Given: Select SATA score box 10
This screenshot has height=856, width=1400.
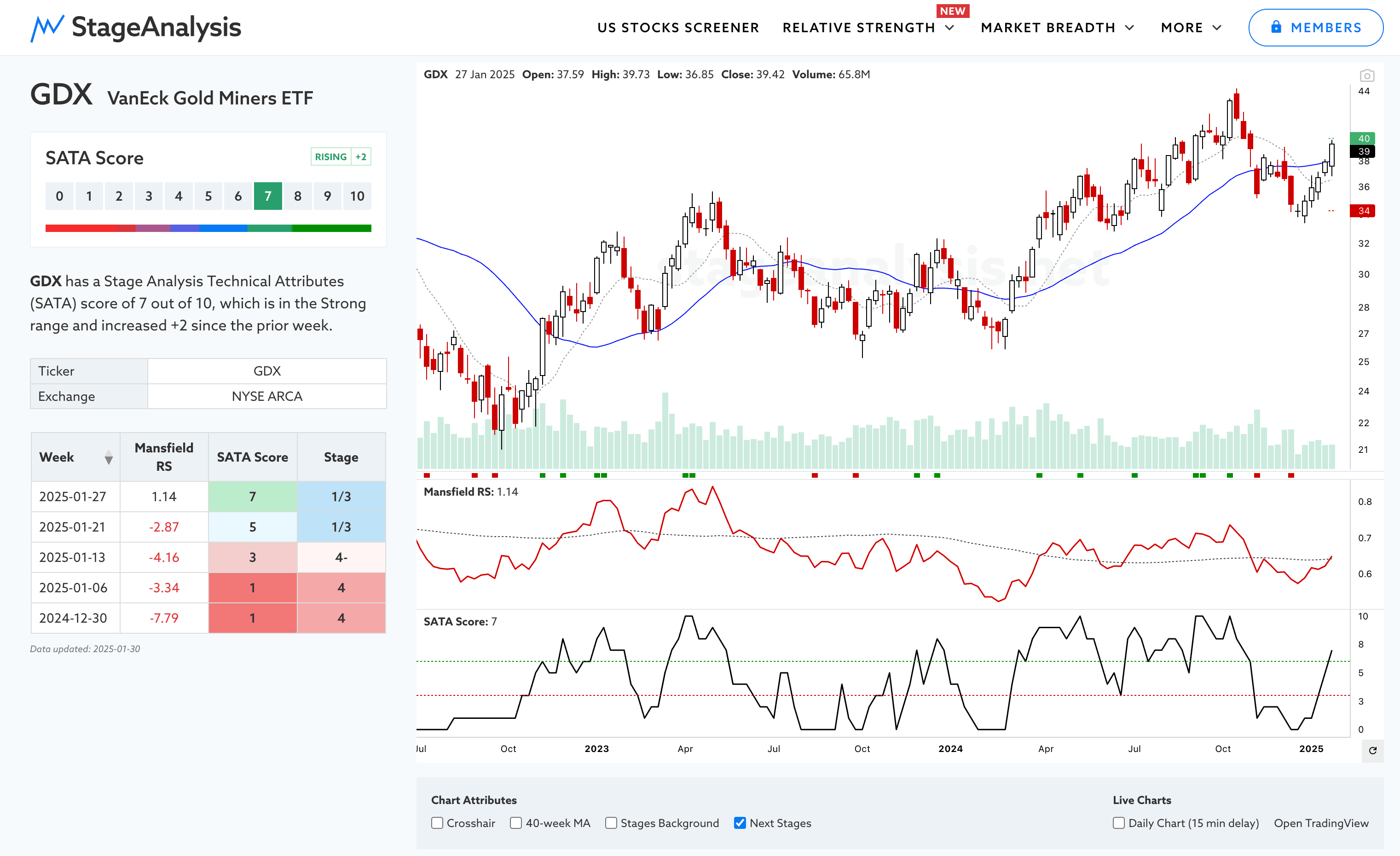Looking at the screenshot, I should tap(357, 196).
